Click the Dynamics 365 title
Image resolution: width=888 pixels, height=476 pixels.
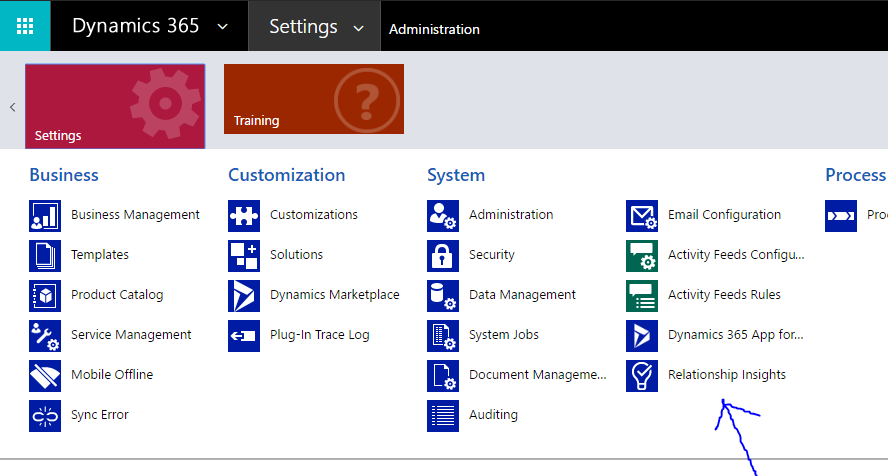[135, 26]
